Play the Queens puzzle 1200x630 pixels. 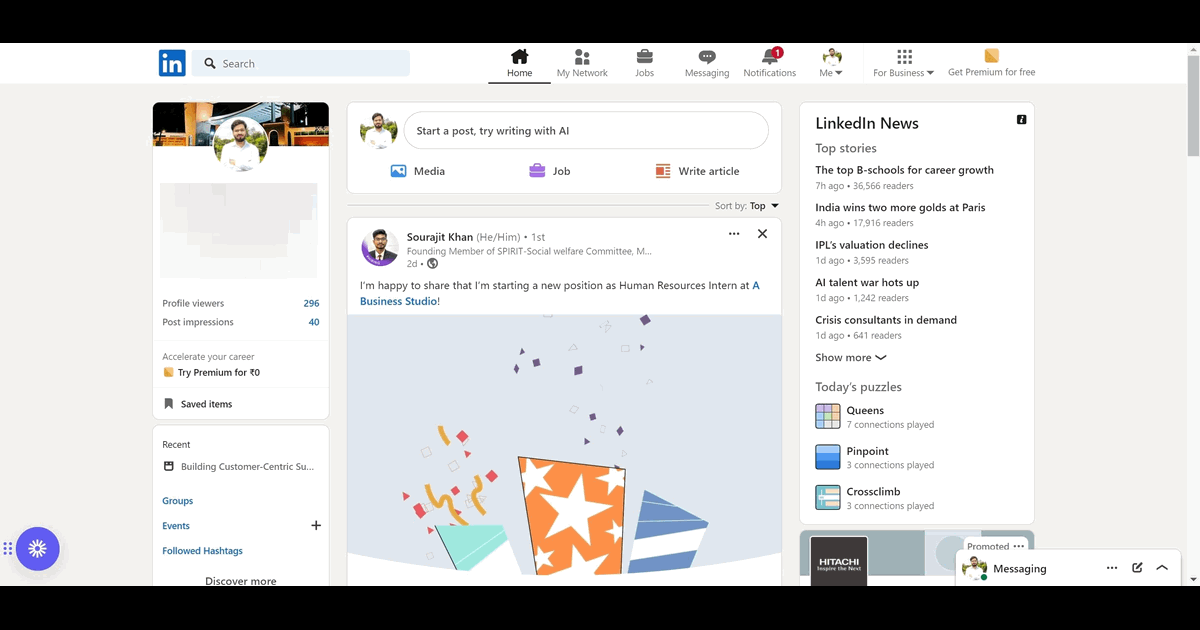875,417
